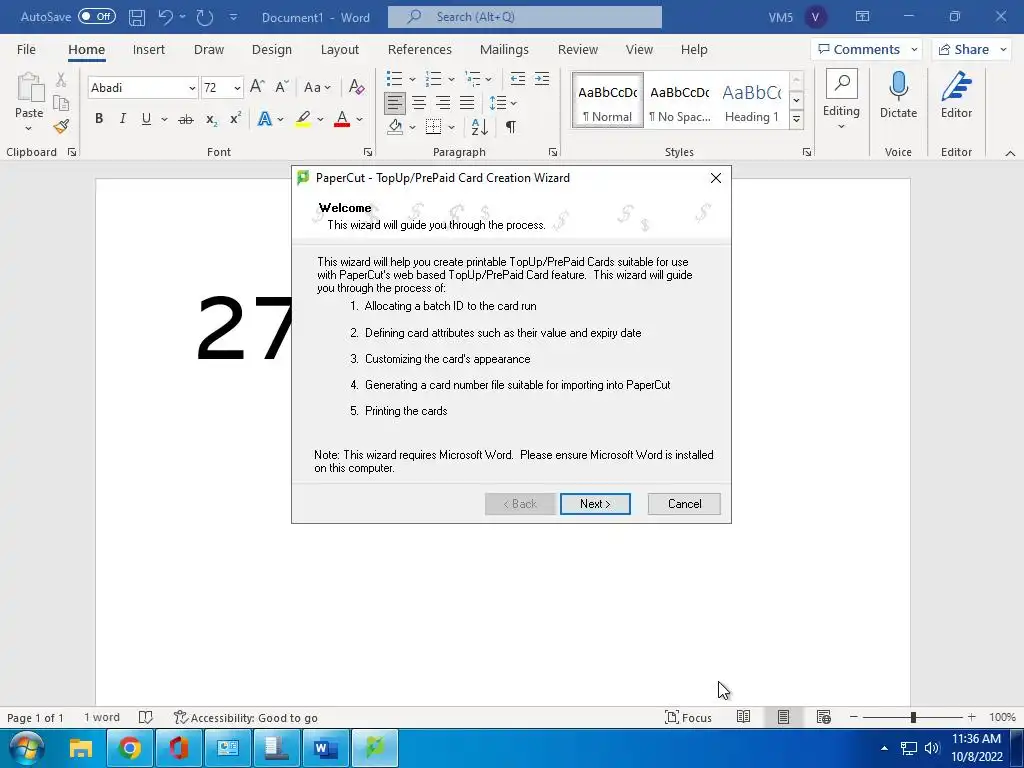Open the Accessibility checker status
The height and width of the screenshot is (768, 1024).
(x=246, y=718)
